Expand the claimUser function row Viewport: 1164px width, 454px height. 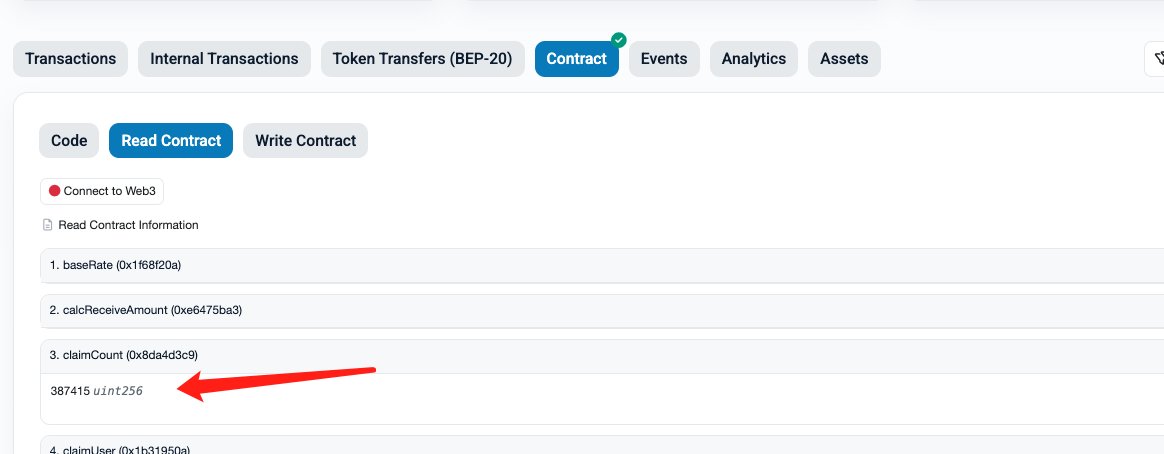click(x=602, y=447)
